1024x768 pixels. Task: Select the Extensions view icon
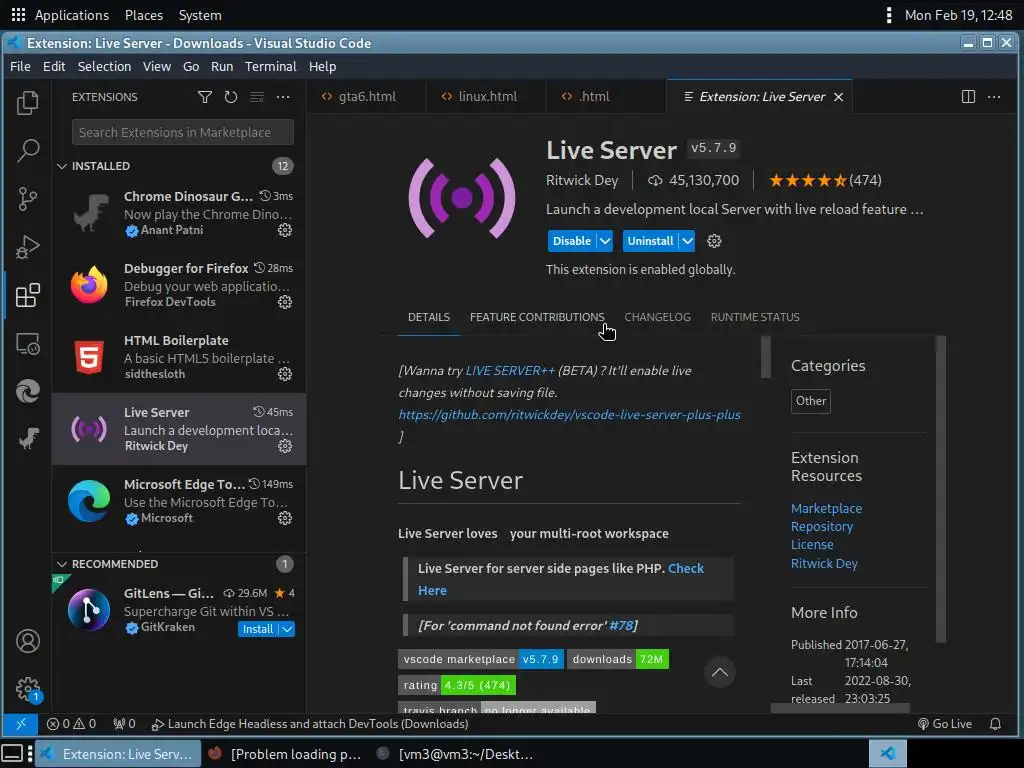point(27,295)
